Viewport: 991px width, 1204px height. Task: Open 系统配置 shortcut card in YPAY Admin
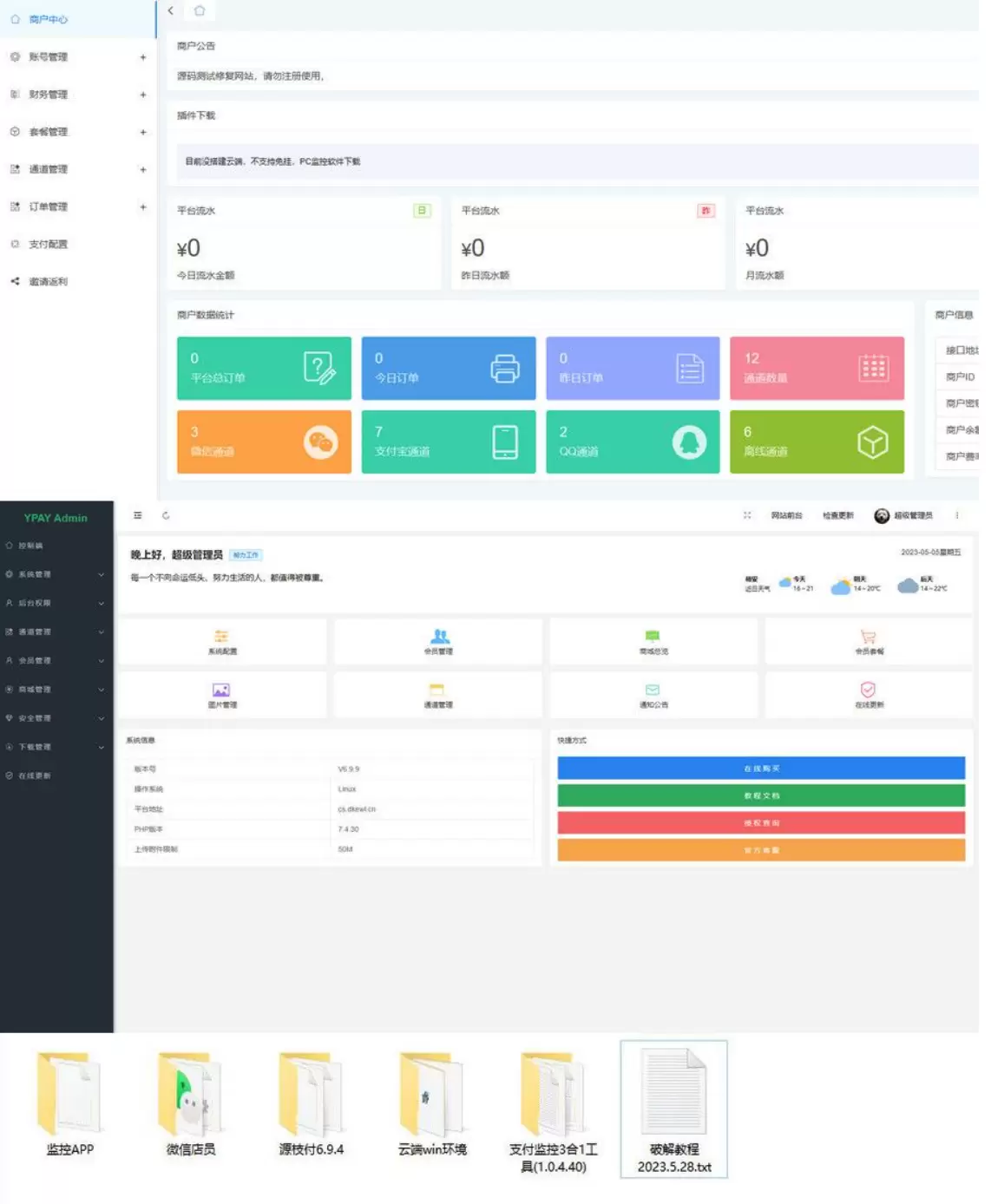(x=222, y=642)
